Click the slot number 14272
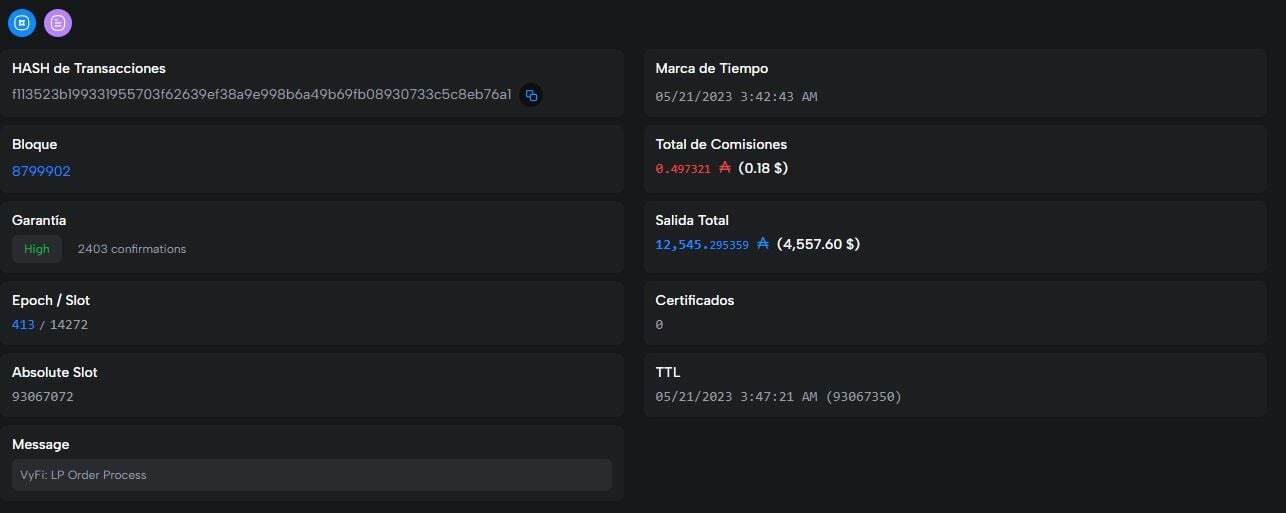Image resolution: width=1286 pixels, height=513 pixels. [69, 325]
